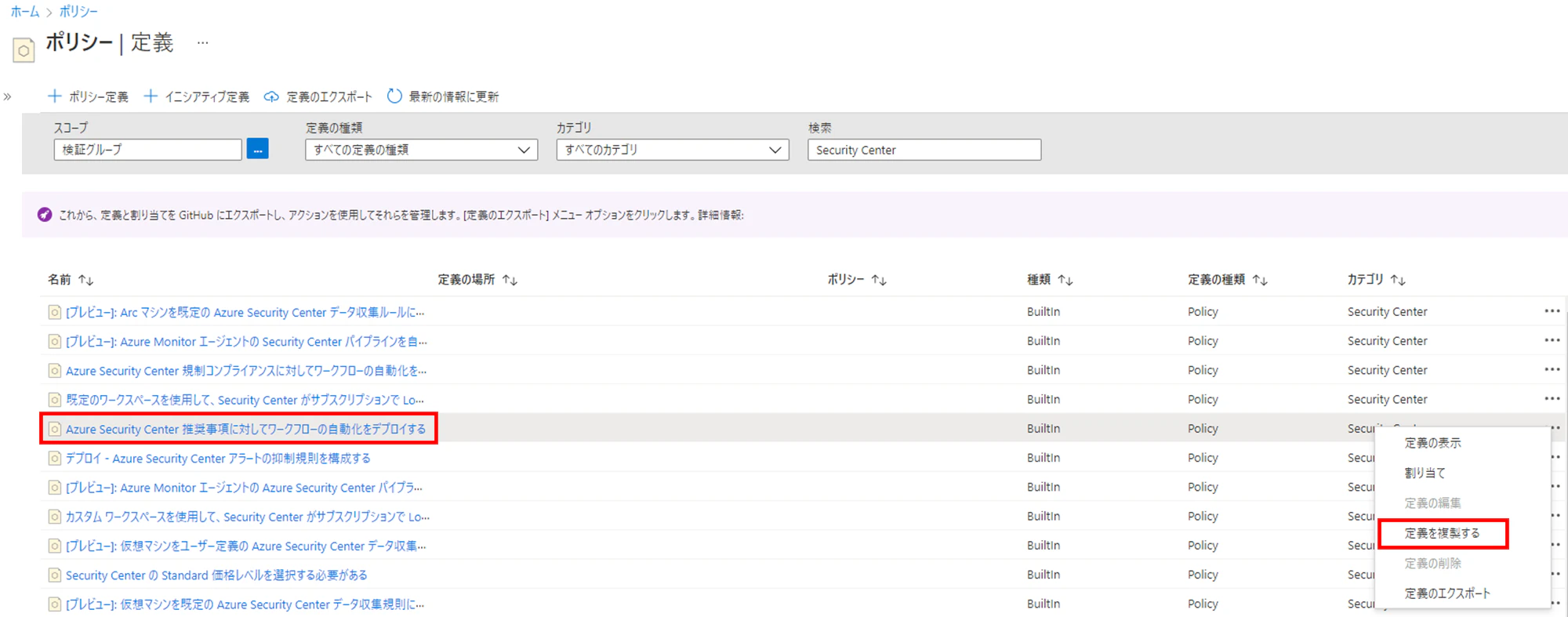
Task: Open 仮想マシンをユーザー定義の definition link
Action: click(x=245, y=546)
